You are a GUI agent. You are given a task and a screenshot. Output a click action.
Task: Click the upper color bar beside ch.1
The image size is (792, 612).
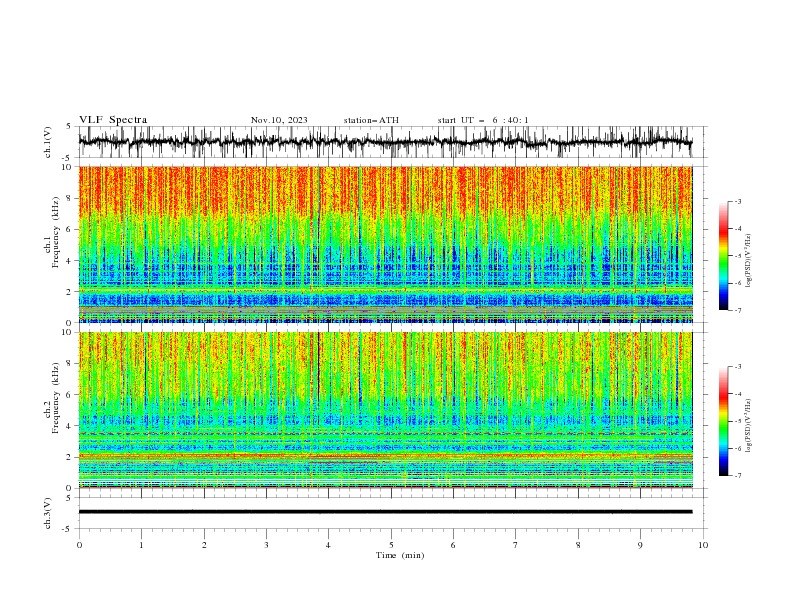coord(723,256)
